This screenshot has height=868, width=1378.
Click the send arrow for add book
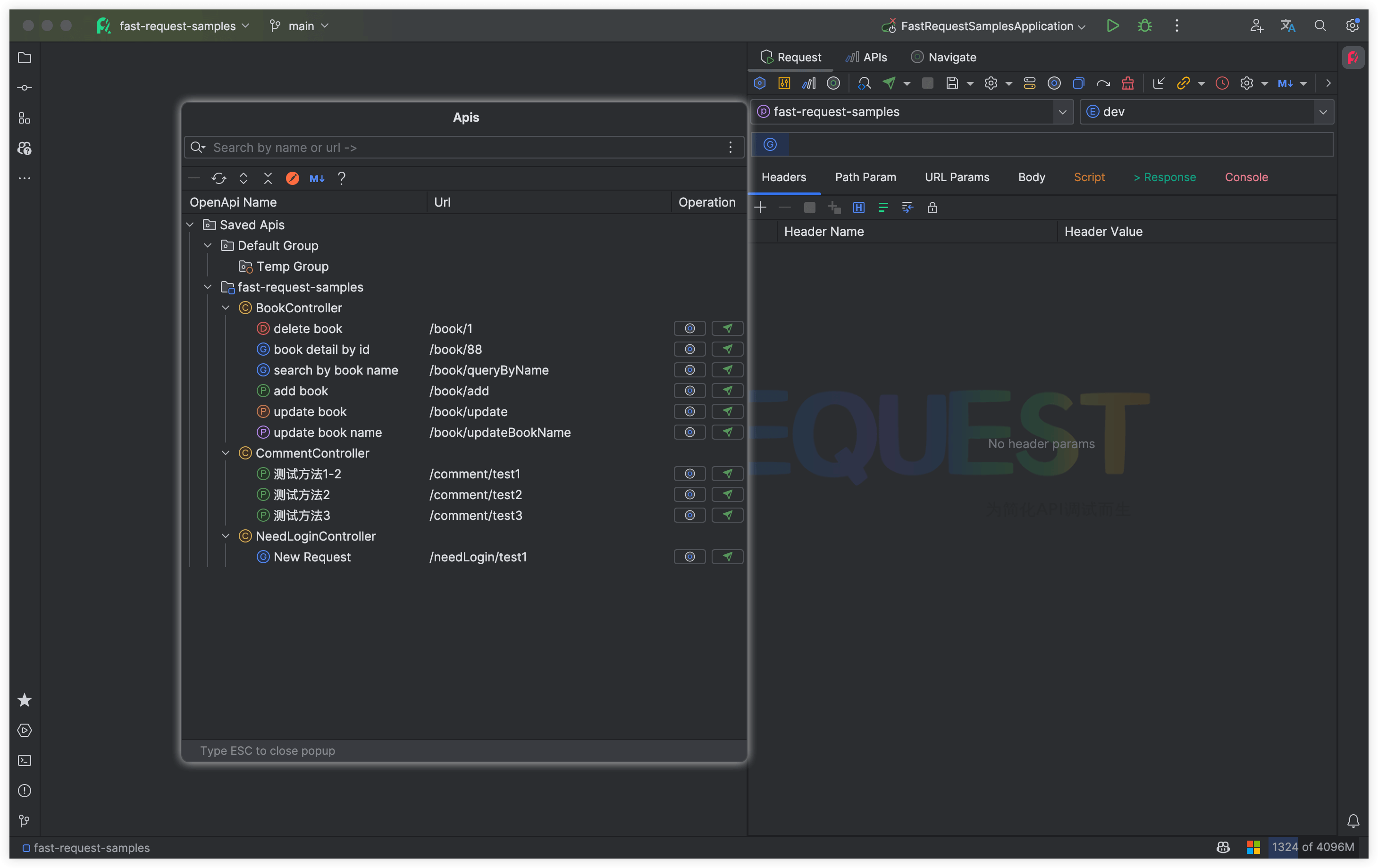[727, 391]
